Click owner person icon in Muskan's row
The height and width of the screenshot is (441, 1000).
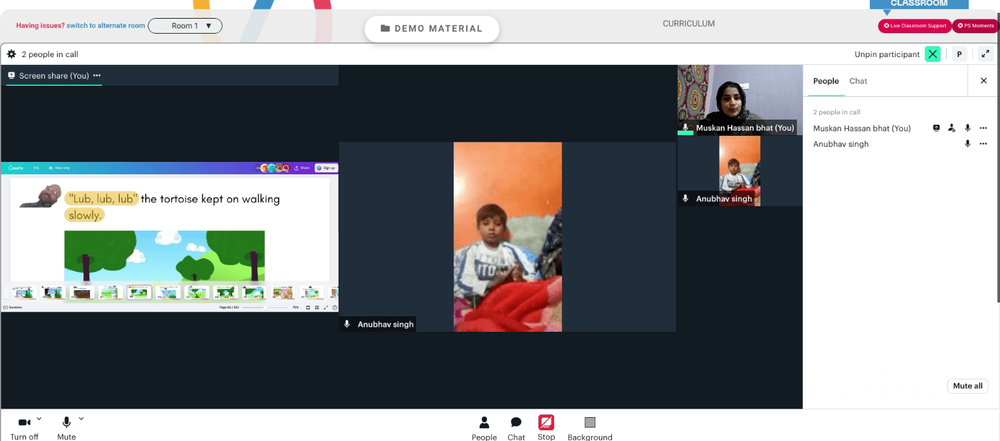click(952, 128)
